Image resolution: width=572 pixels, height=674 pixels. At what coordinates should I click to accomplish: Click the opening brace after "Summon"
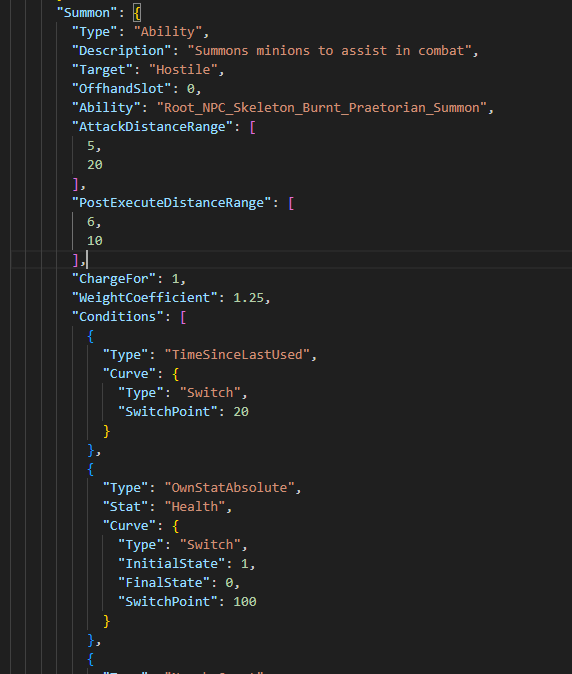pos(137,13)
